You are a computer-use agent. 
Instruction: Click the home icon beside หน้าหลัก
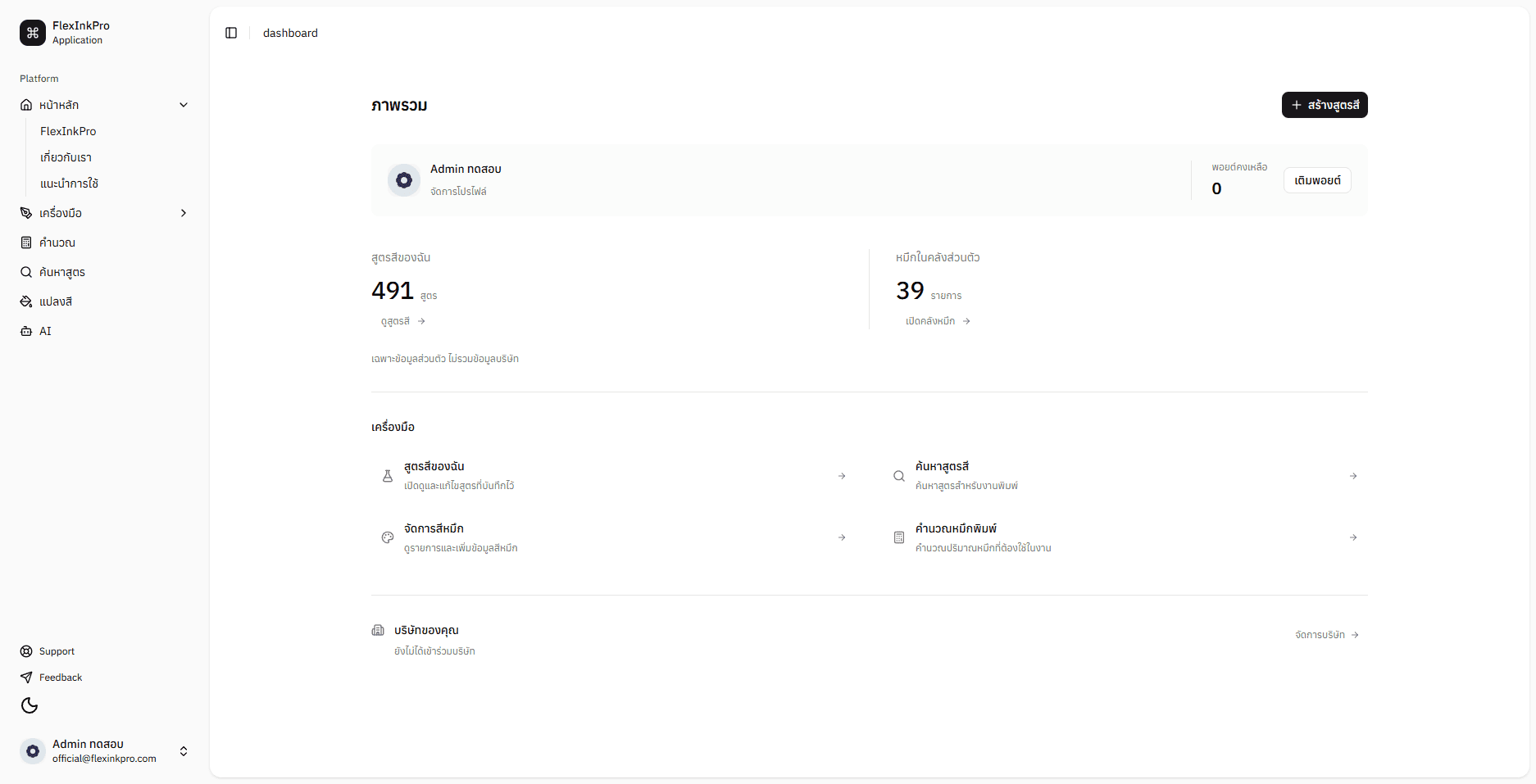tap(26, 105)
